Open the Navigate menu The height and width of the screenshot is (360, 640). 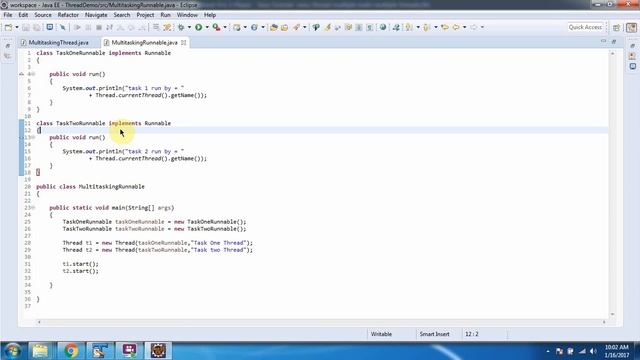96,15
